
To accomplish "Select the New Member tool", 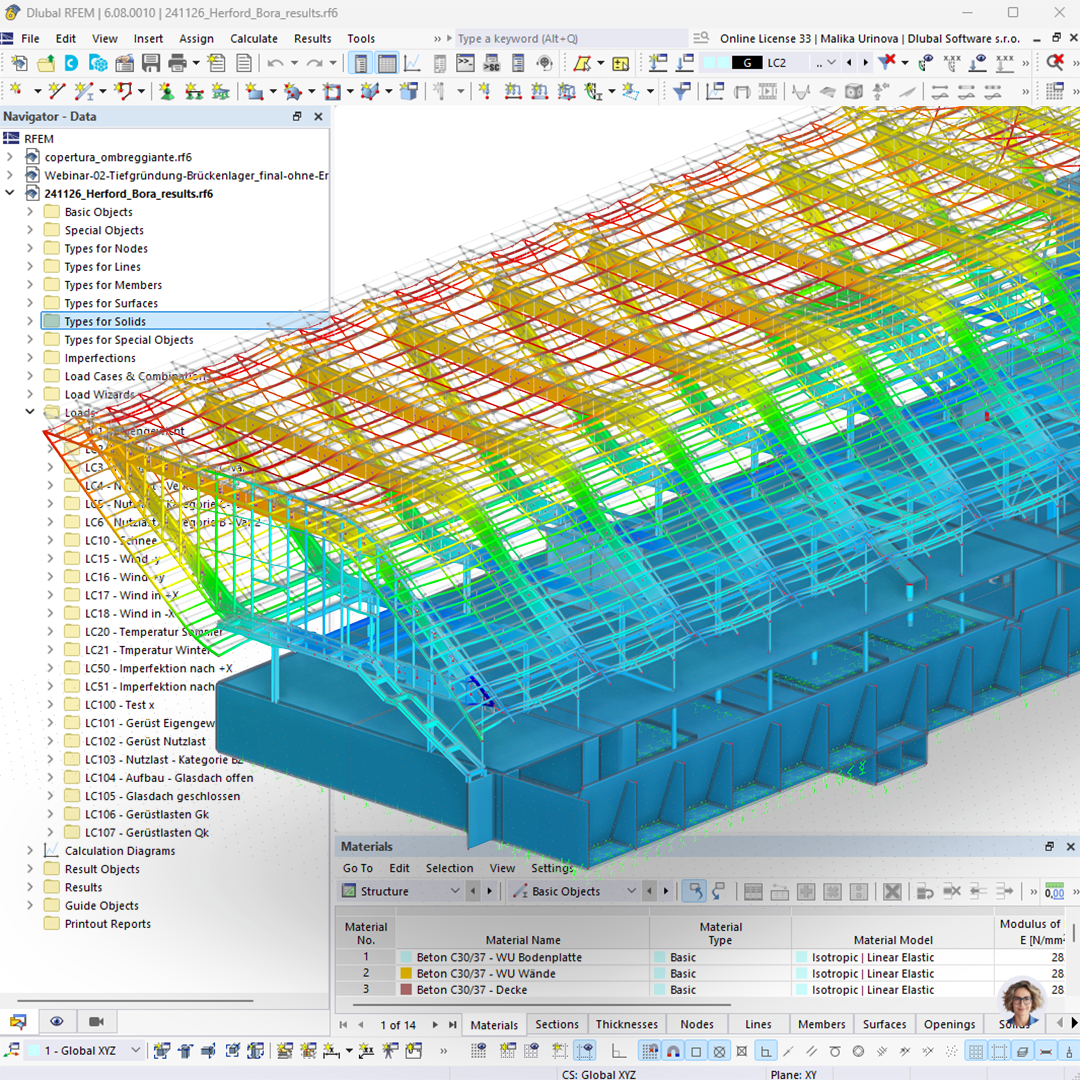I will (x=83, y=90).
